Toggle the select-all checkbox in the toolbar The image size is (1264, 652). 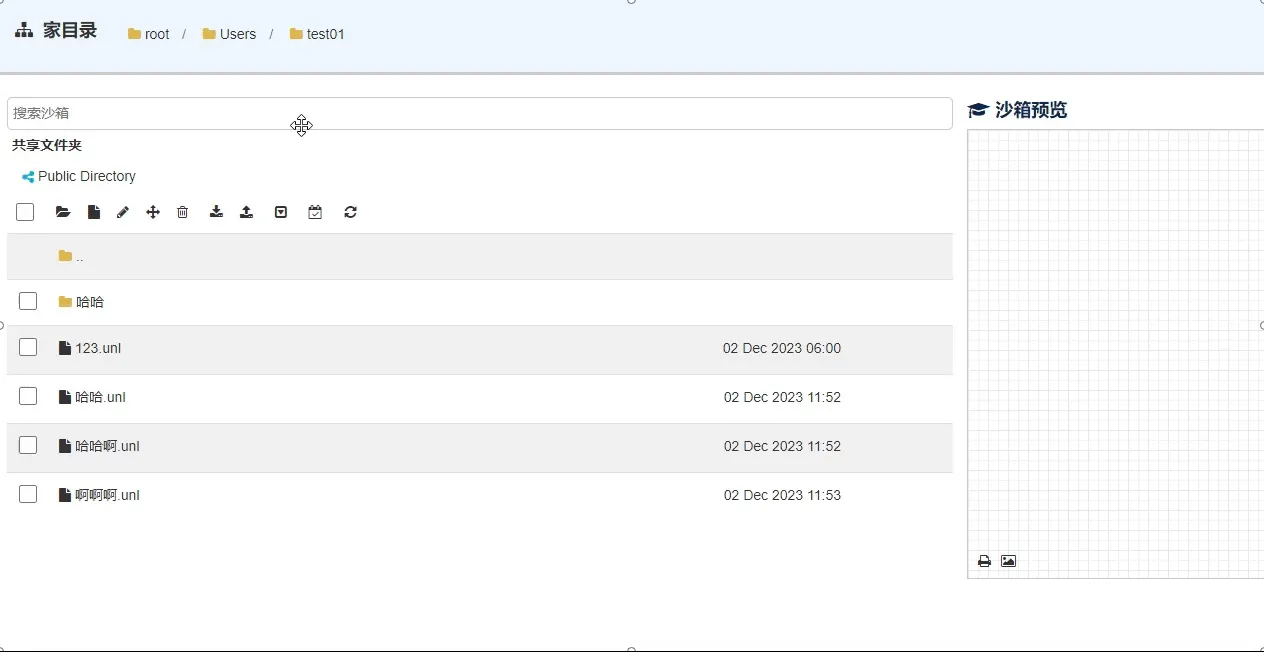[25, 212]
